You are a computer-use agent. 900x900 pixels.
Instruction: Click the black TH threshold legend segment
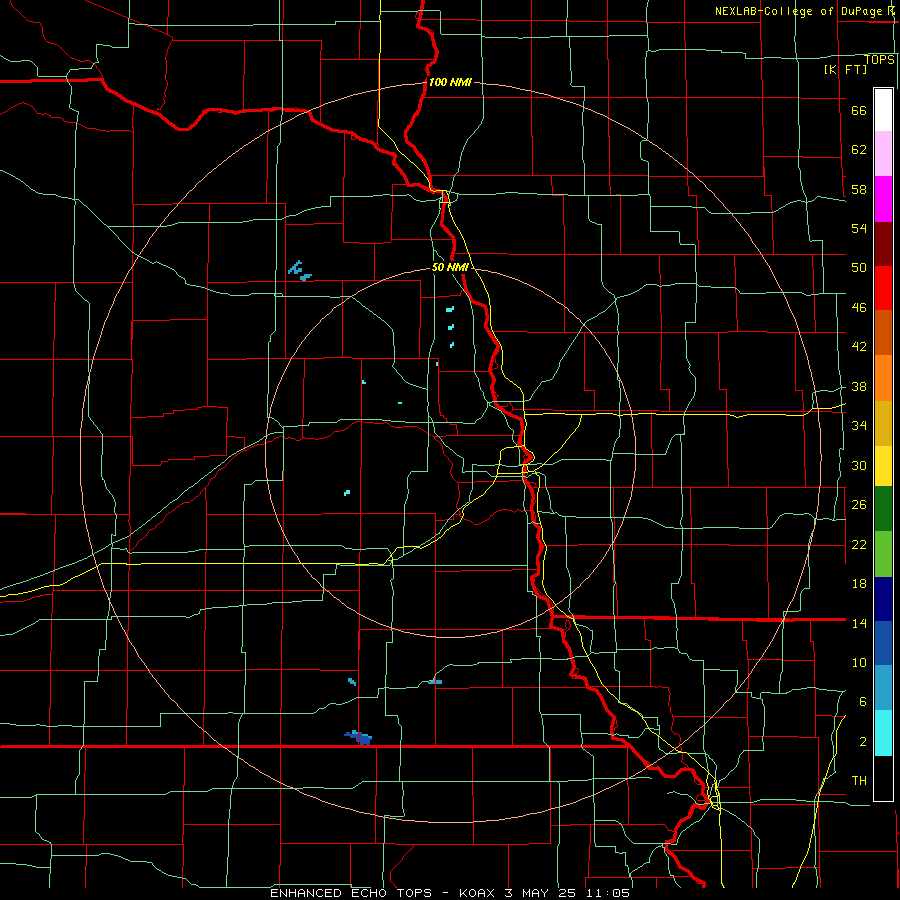pyautogui.click(x=883, y=778)
